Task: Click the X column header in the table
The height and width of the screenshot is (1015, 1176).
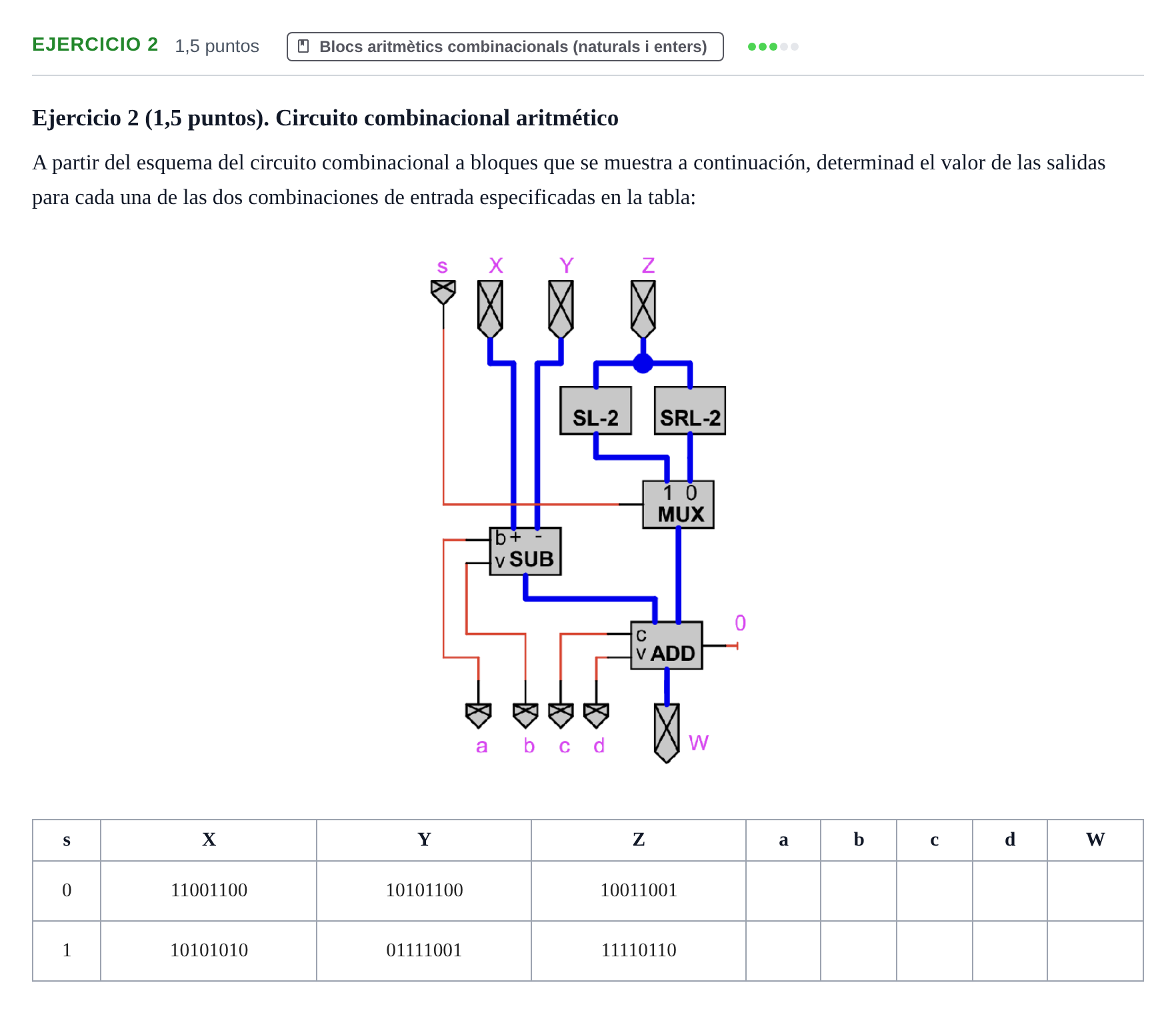Action: [209, 840]
